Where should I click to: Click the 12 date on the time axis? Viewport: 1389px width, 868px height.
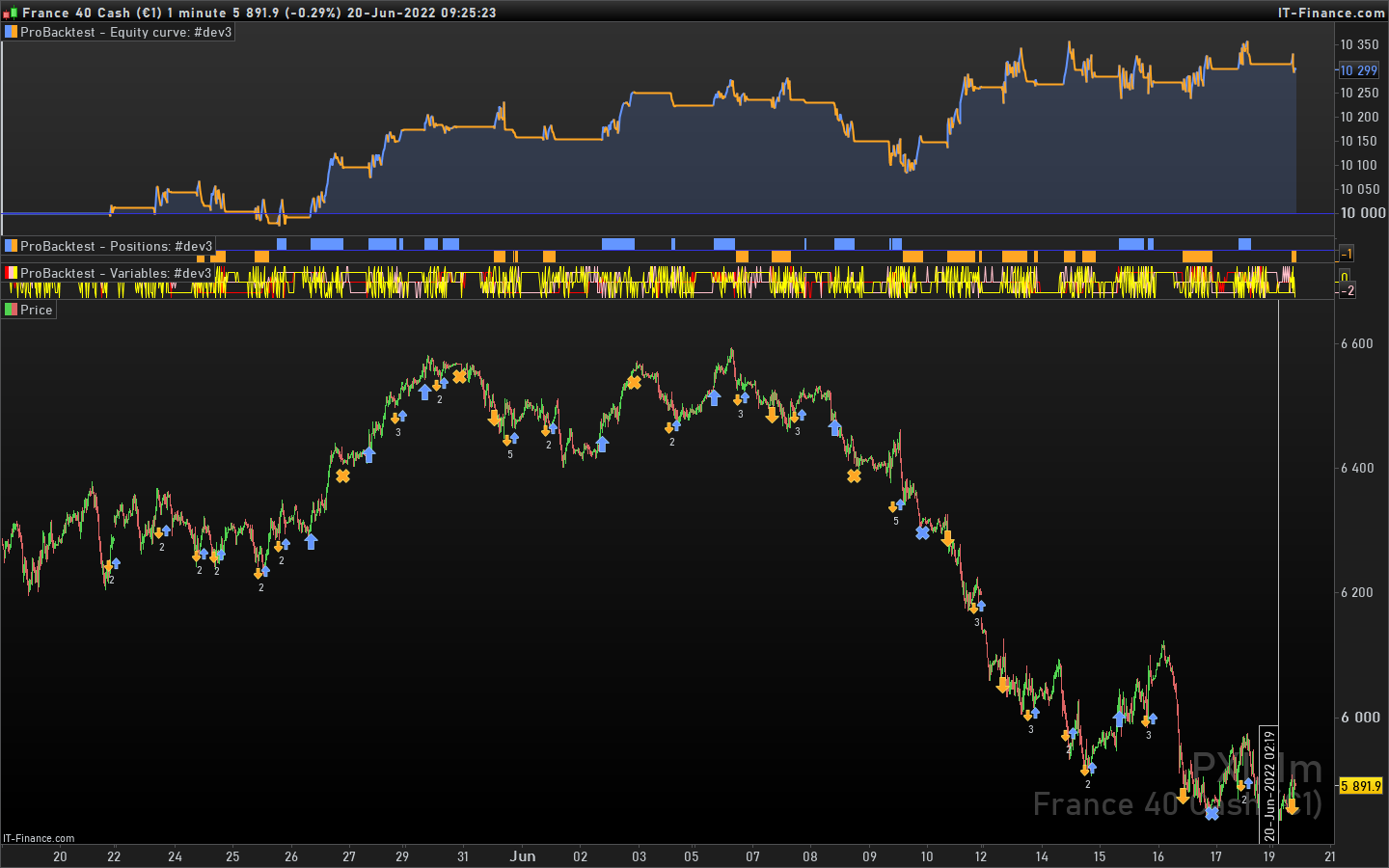[981, 856]
